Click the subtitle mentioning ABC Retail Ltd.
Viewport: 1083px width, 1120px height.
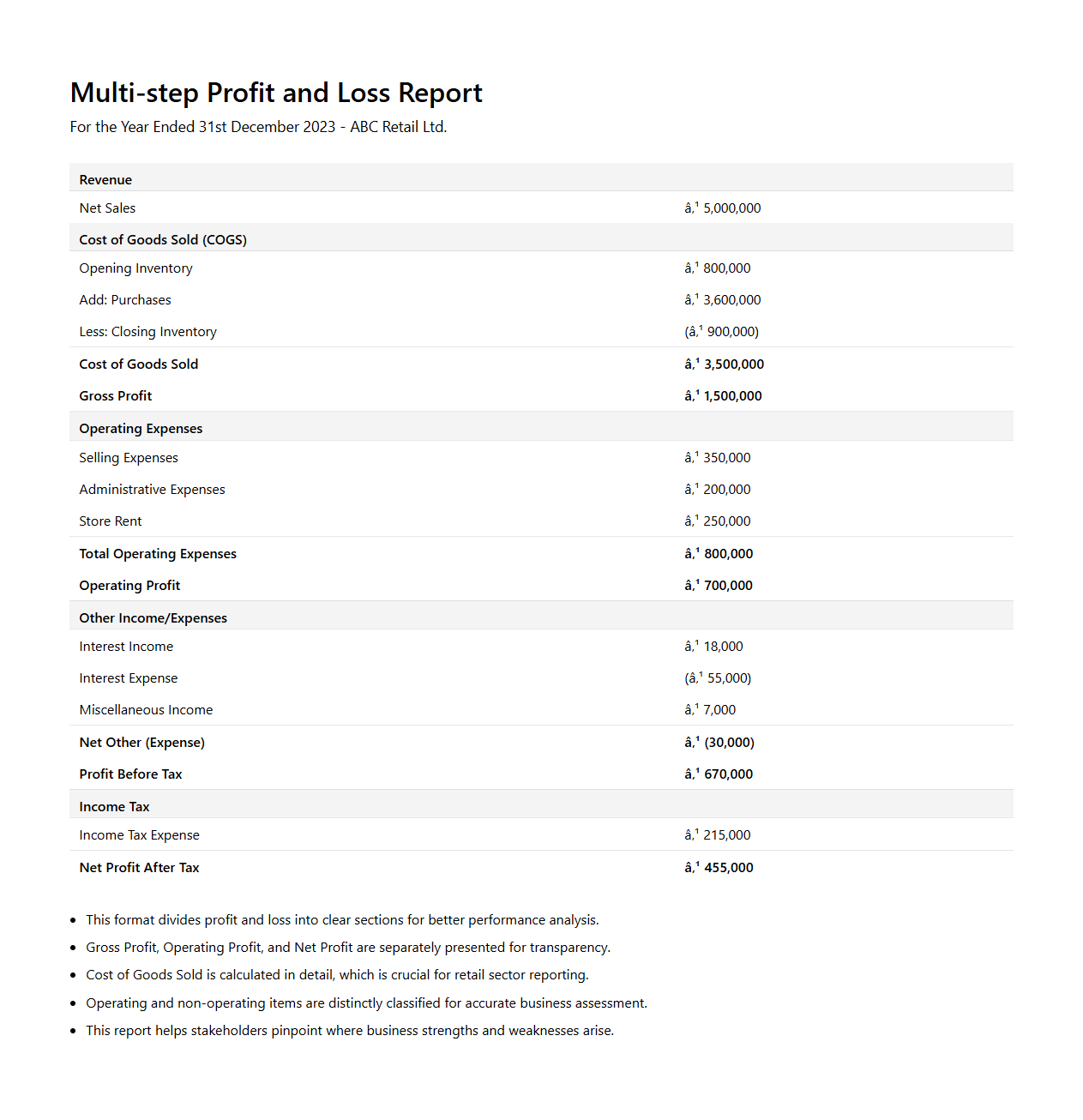coord(258,127)
